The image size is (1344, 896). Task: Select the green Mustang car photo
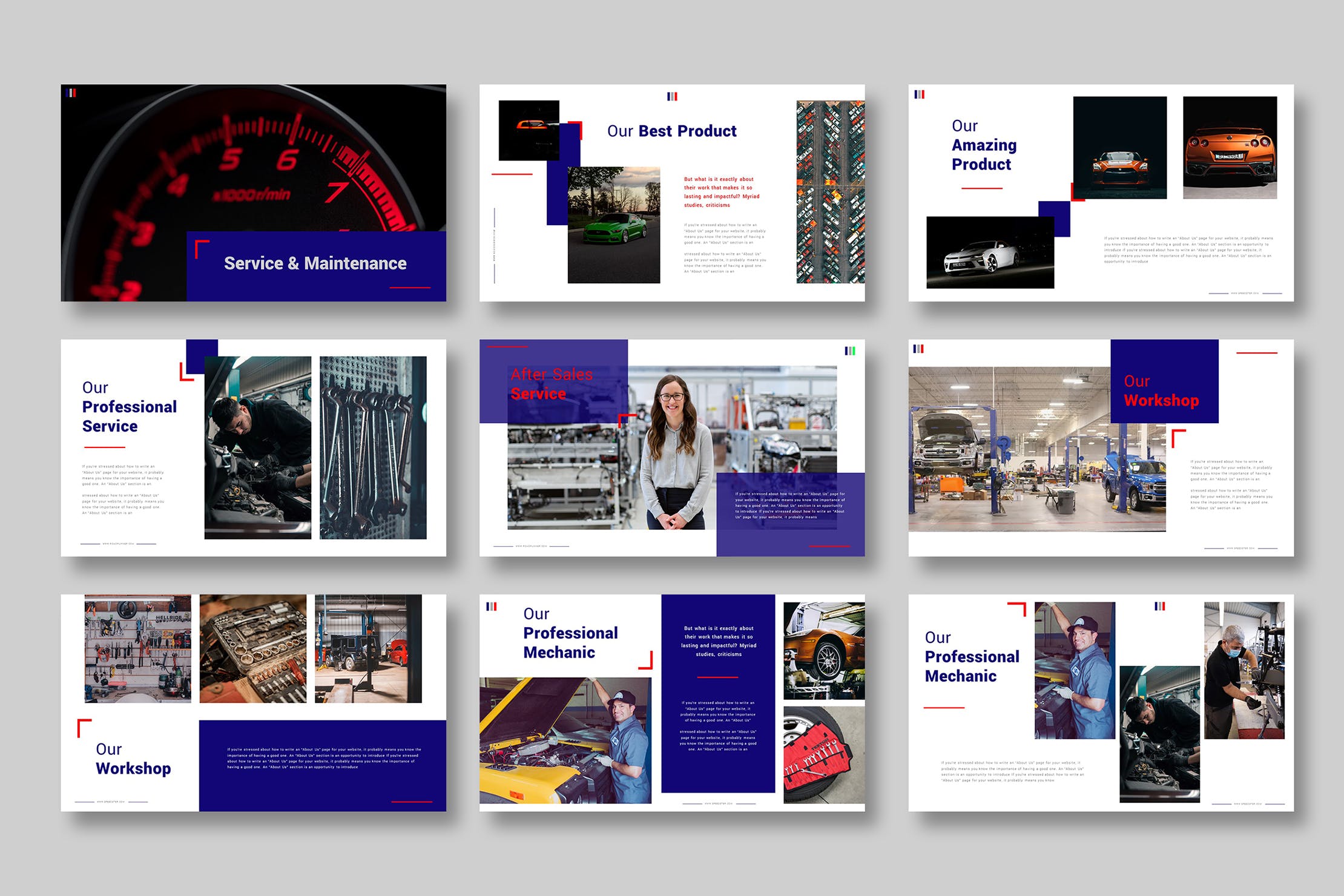coord(613,225)
